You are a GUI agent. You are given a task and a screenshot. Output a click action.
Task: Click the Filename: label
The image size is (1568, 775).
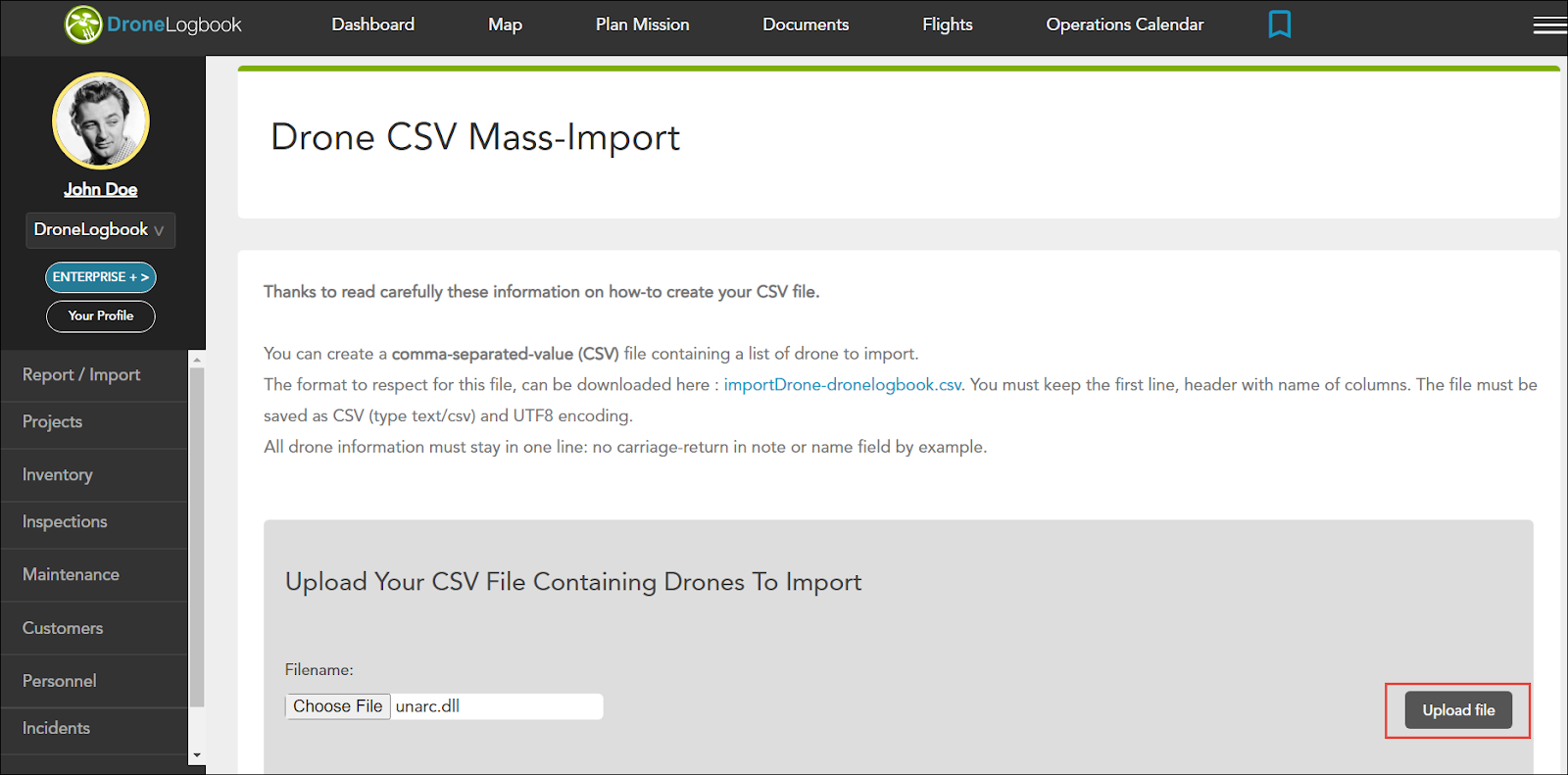click(319, 670)
